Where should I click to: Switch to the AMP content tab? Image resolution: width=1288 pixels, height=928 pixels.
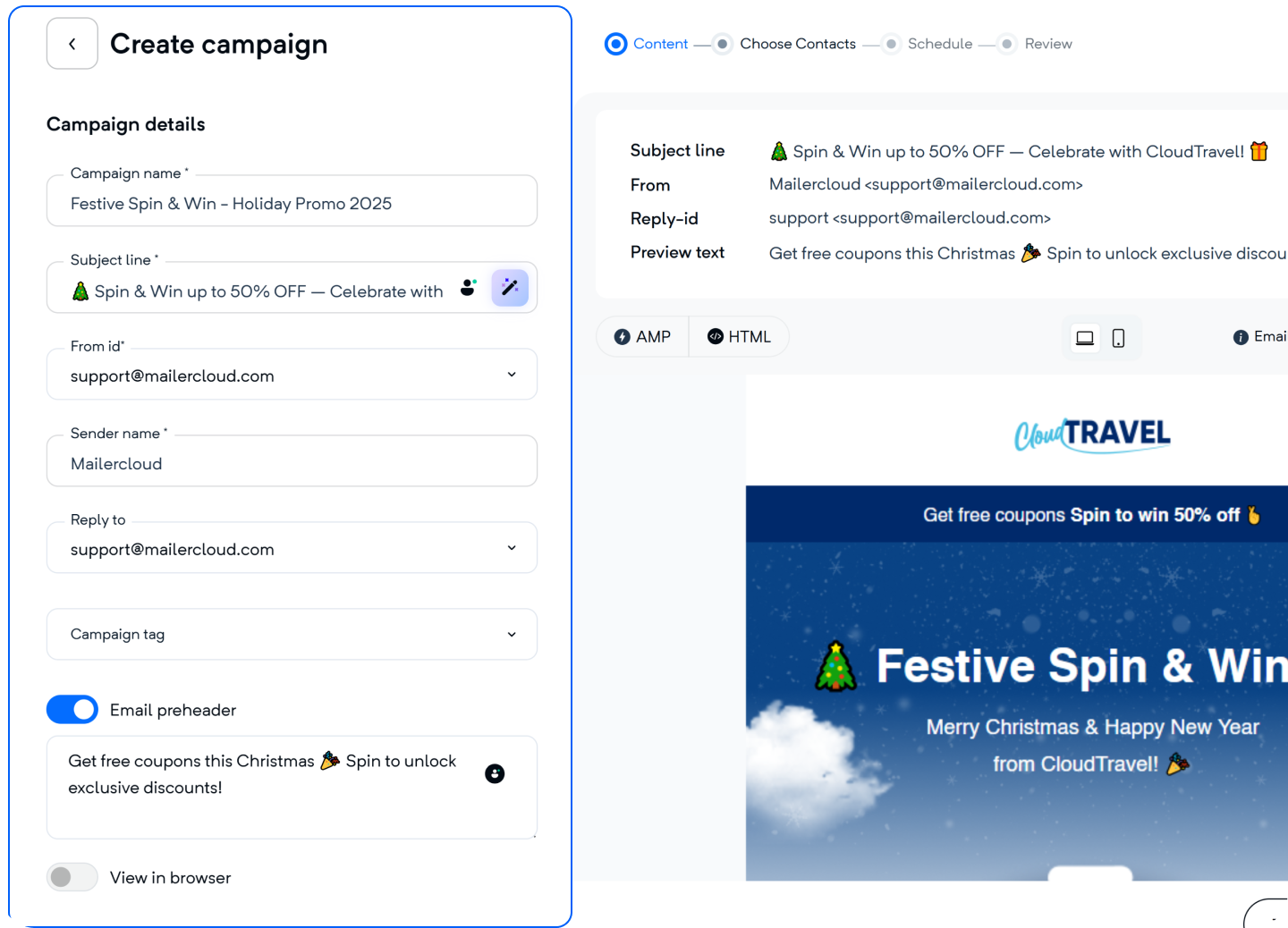click(x=642, y=337)
